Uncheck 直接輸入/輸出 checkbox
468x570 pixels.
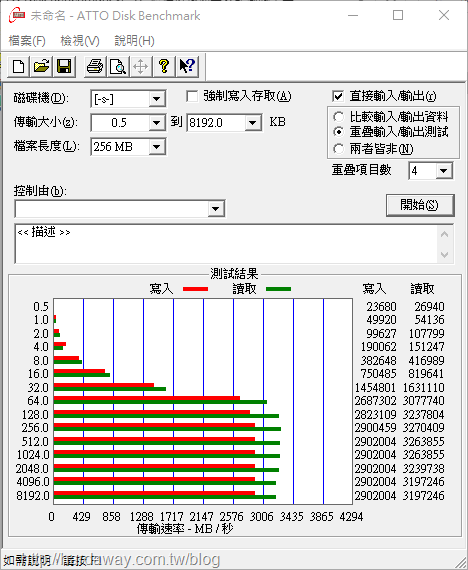tap(338, 96)
